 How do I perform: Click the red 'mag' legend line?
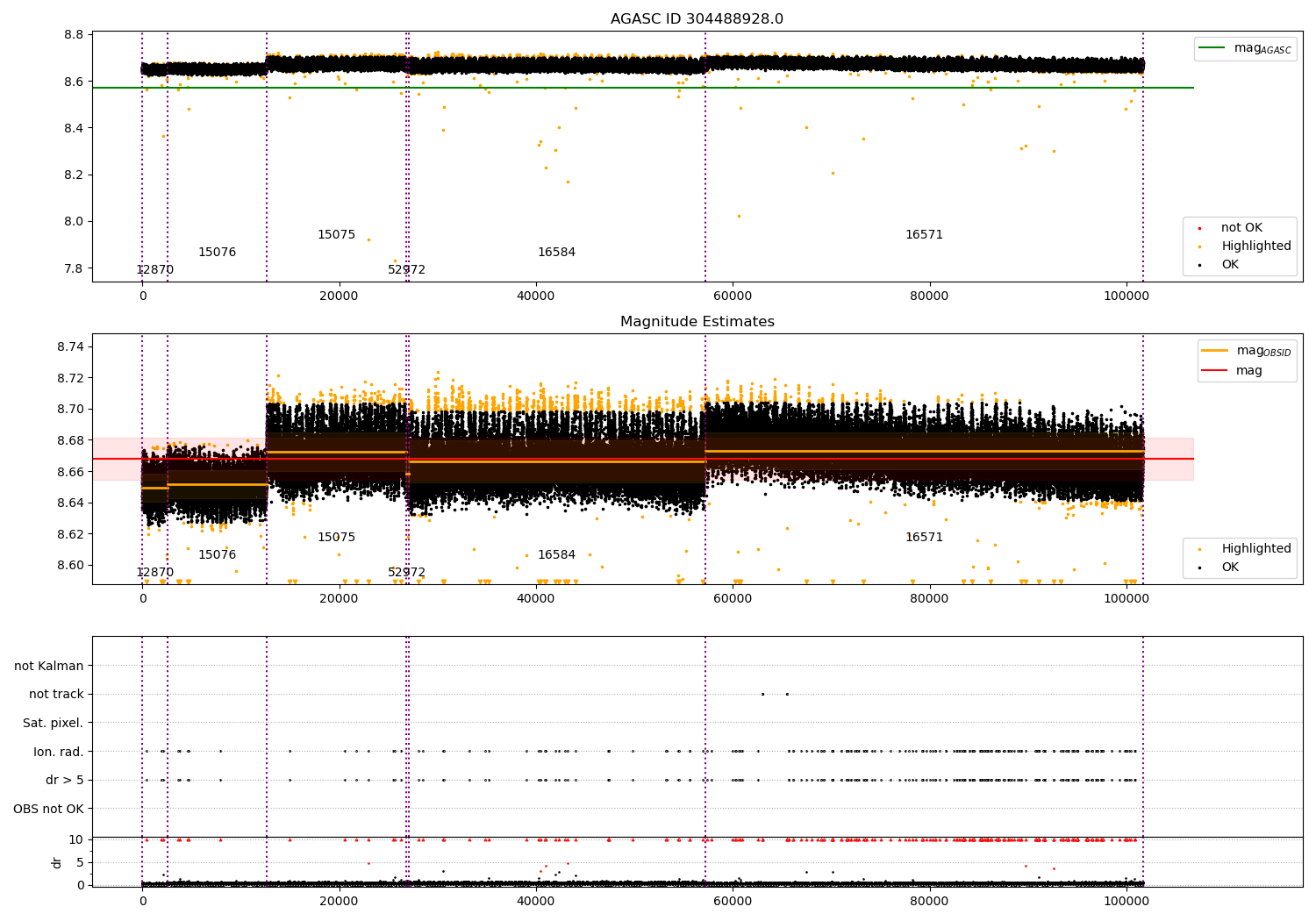pos(1215,370)
